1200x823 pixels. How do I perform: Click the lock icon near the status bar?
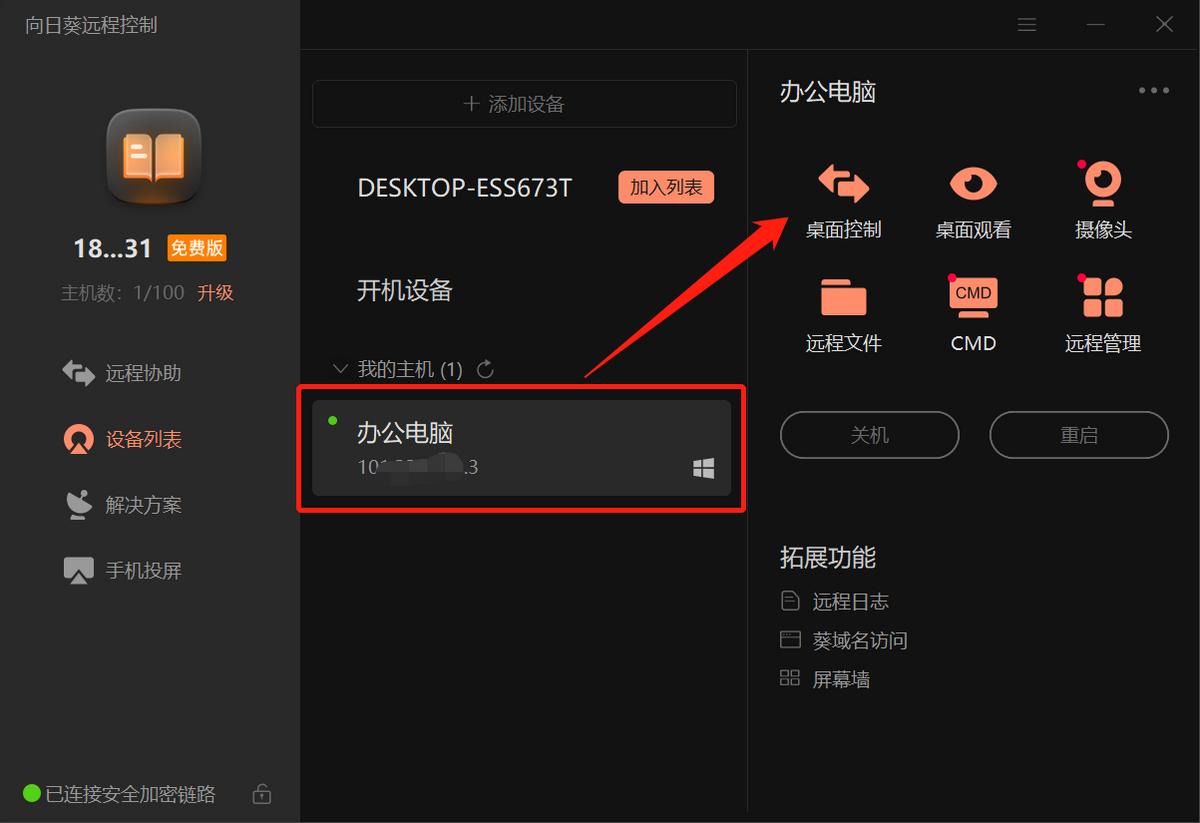pos(261,793)
